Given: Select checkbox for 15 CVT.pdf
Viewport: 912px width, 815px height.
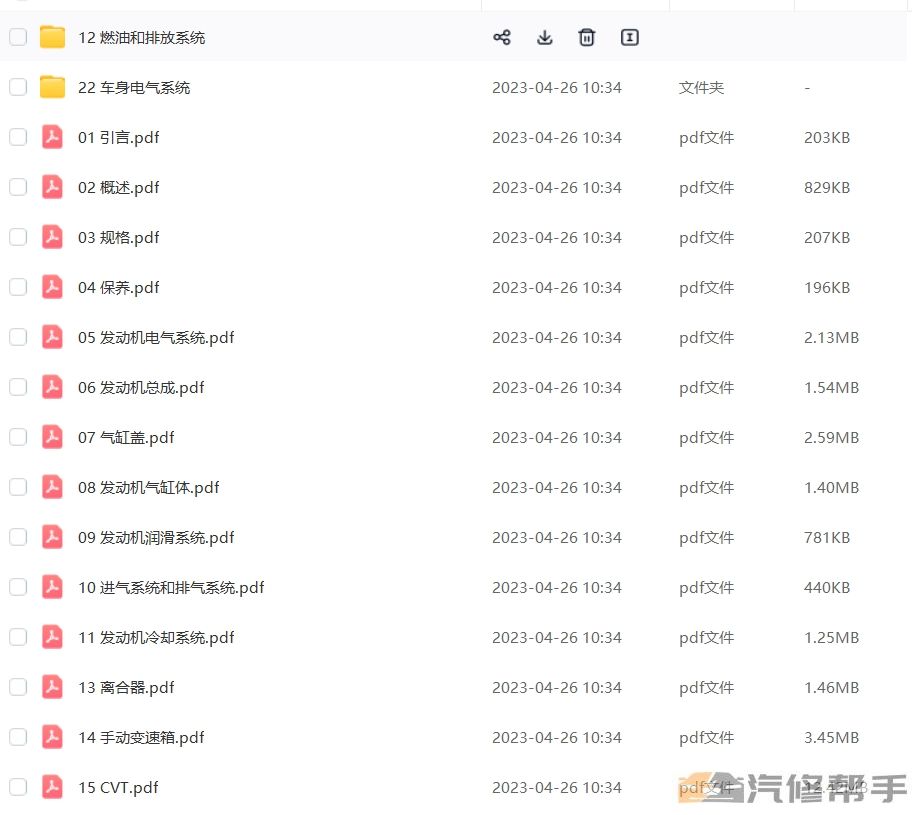Looking at the screenshot, I should tap(18, 788).
